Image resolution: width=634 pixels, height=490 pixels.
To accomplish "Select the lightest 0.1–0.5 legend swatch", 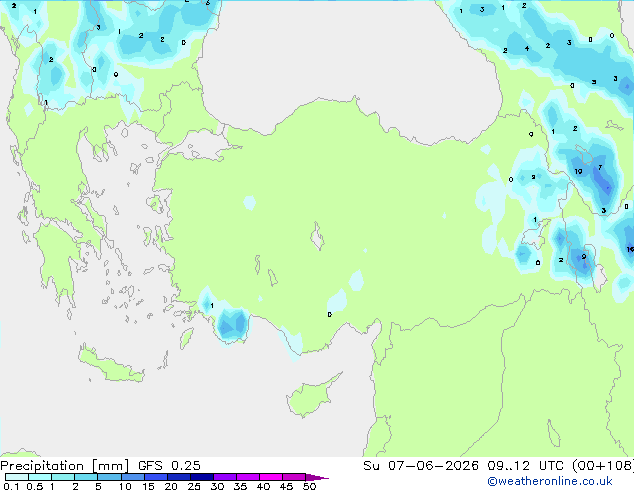I will (x=17, y=477).
